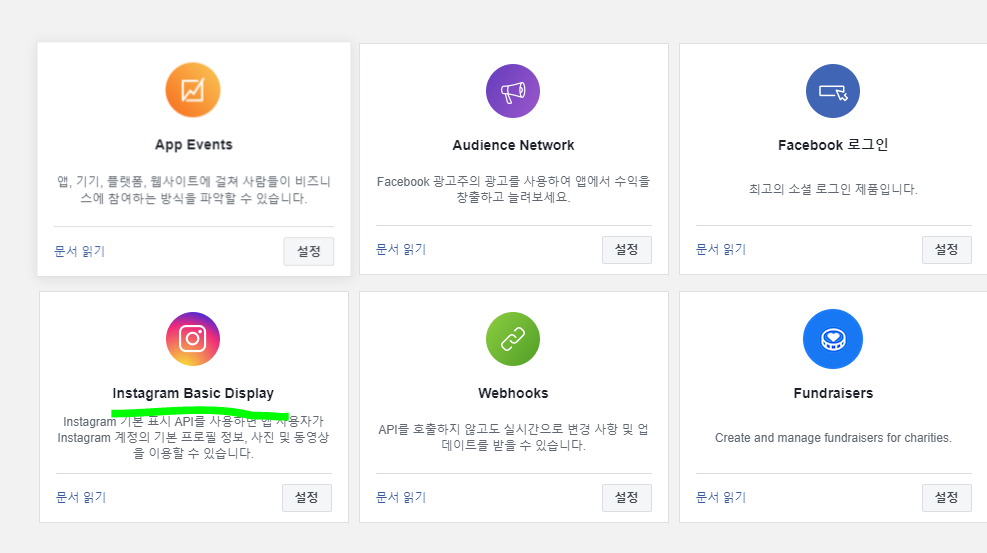Image resolution: width=987 pixels, height=553 pixels.
Task: Select the Fundraisers title text
Action: click(x=833, y=393)
